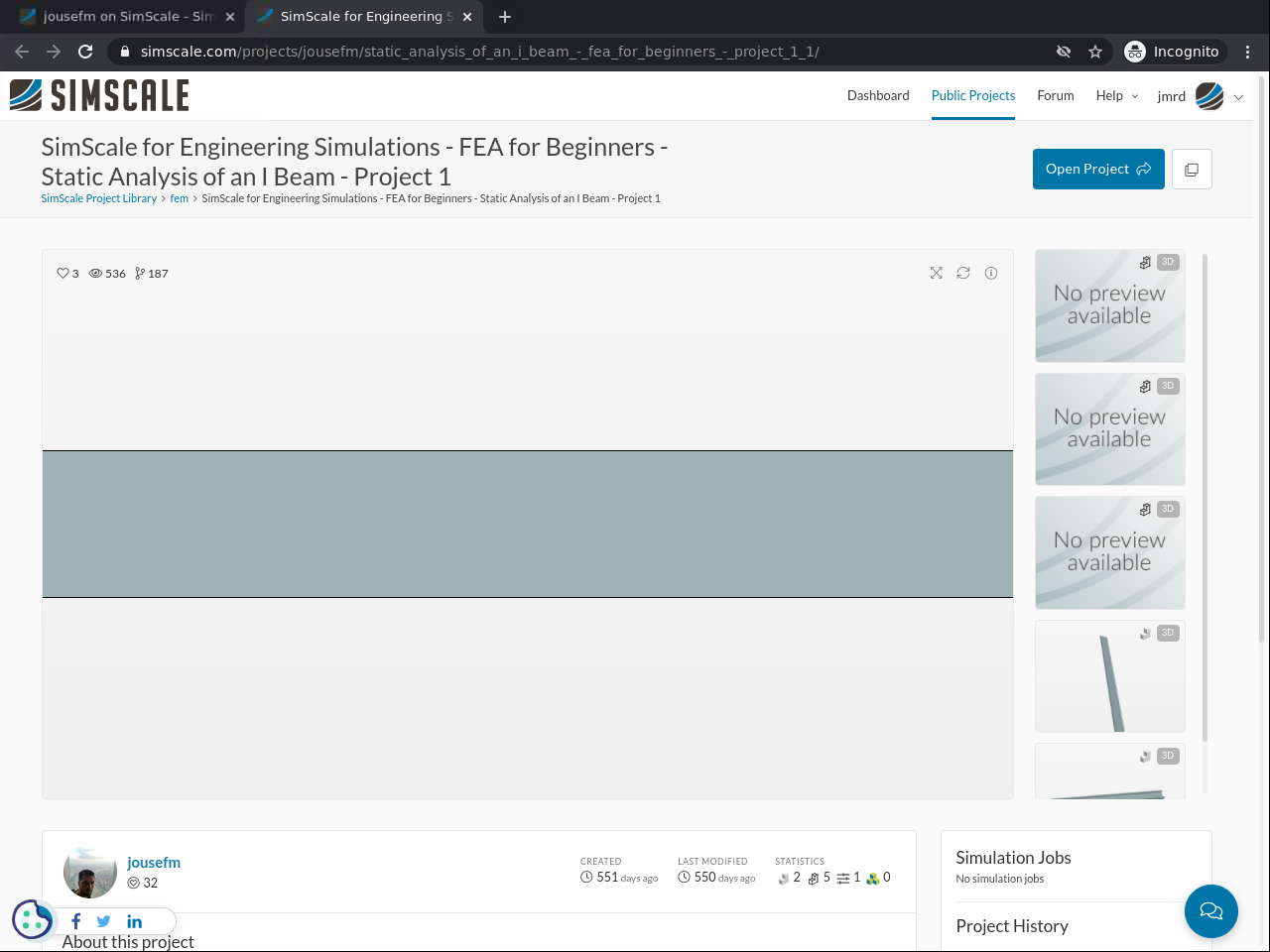
Task: Select the SimScale for Engineering browser tab
Action: 362,17
